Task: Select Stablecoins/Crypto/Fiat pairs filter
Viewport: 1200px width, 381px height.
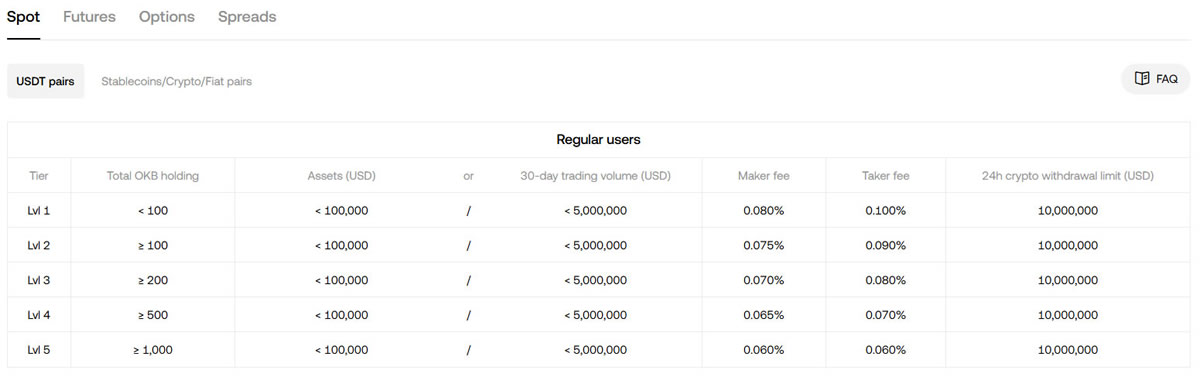Action: click(176, 81)
